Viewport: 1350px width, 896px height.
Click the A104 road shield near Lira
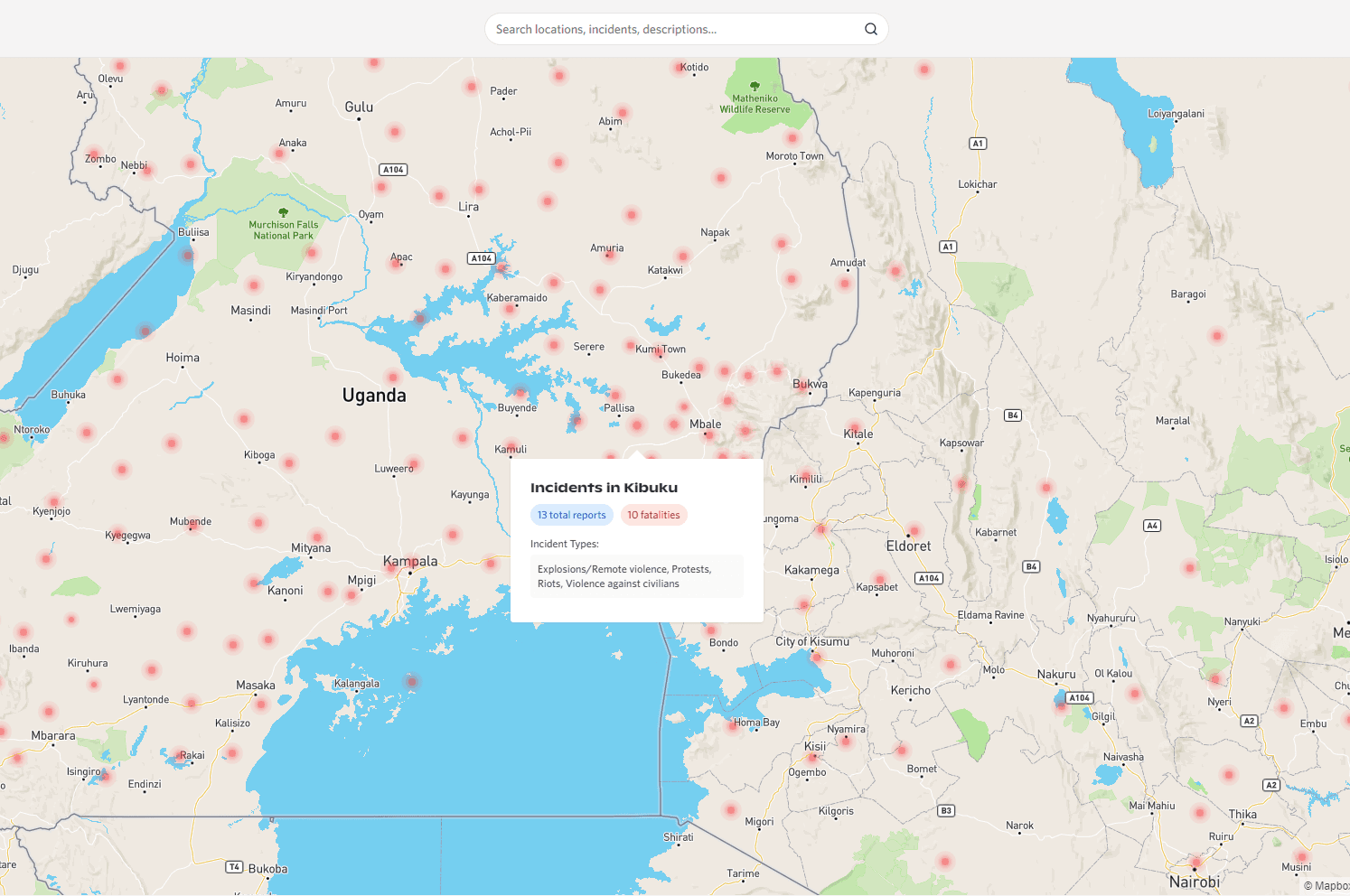[x=482, y=258]
